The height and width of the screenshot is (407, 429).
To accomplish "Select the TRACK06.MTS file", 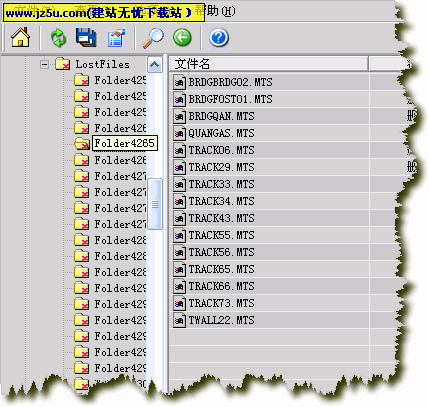I will pyautogui.click(x=221, y=150).
